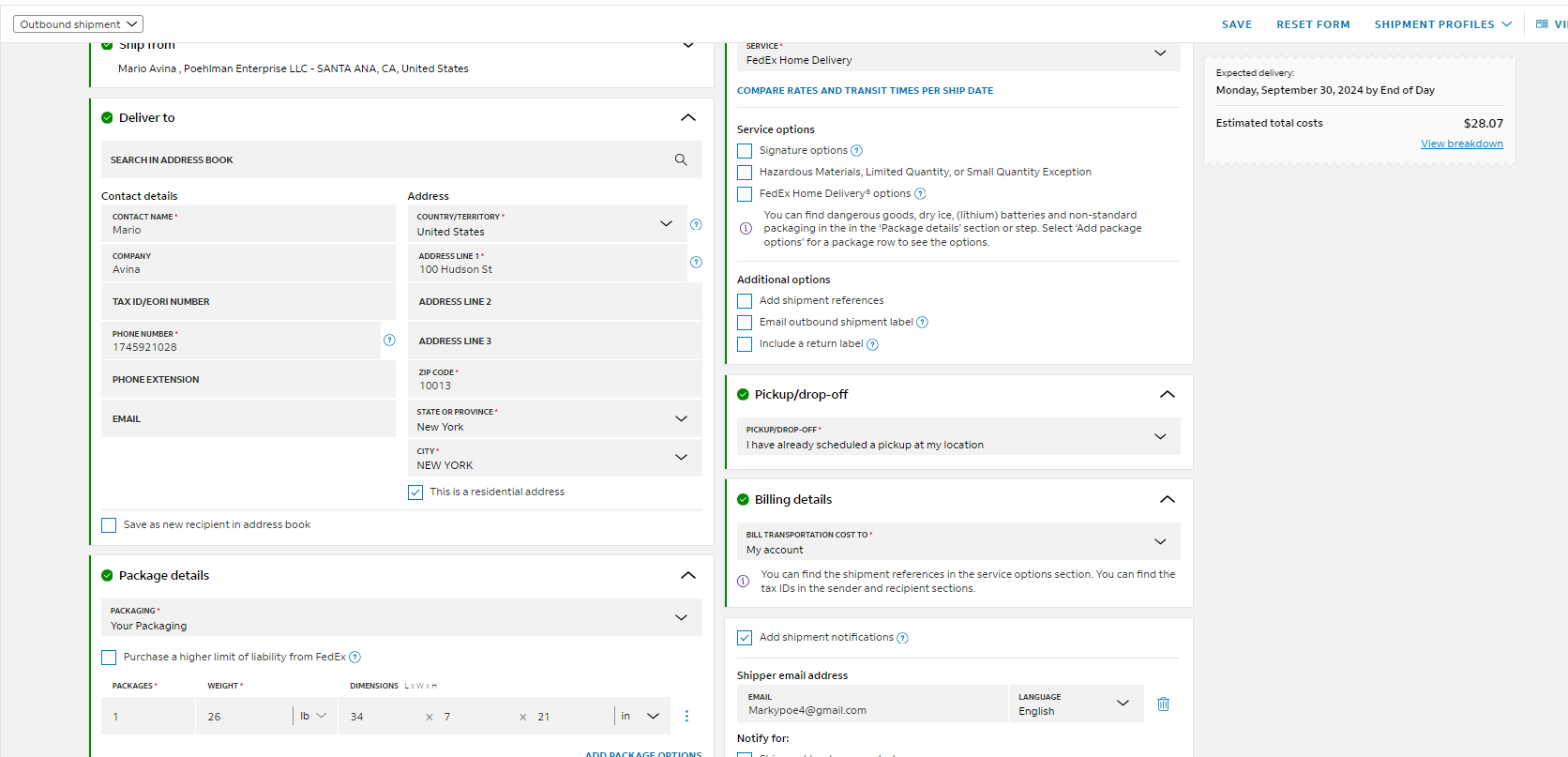Open the Outbound shipment dropdown
Image resolution: width=1568 pixels, height=757 pixels.
tap(78, 24)
